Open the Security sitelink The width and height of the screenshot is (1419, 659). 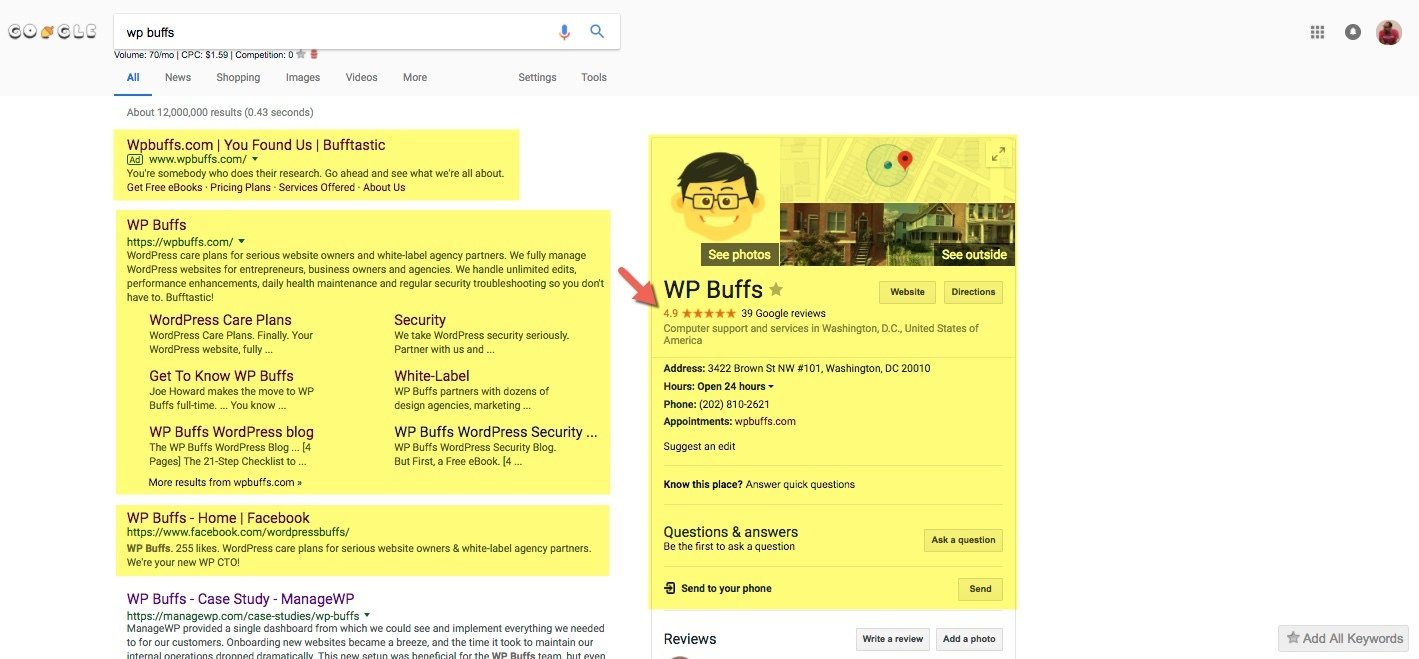point(420,320)
